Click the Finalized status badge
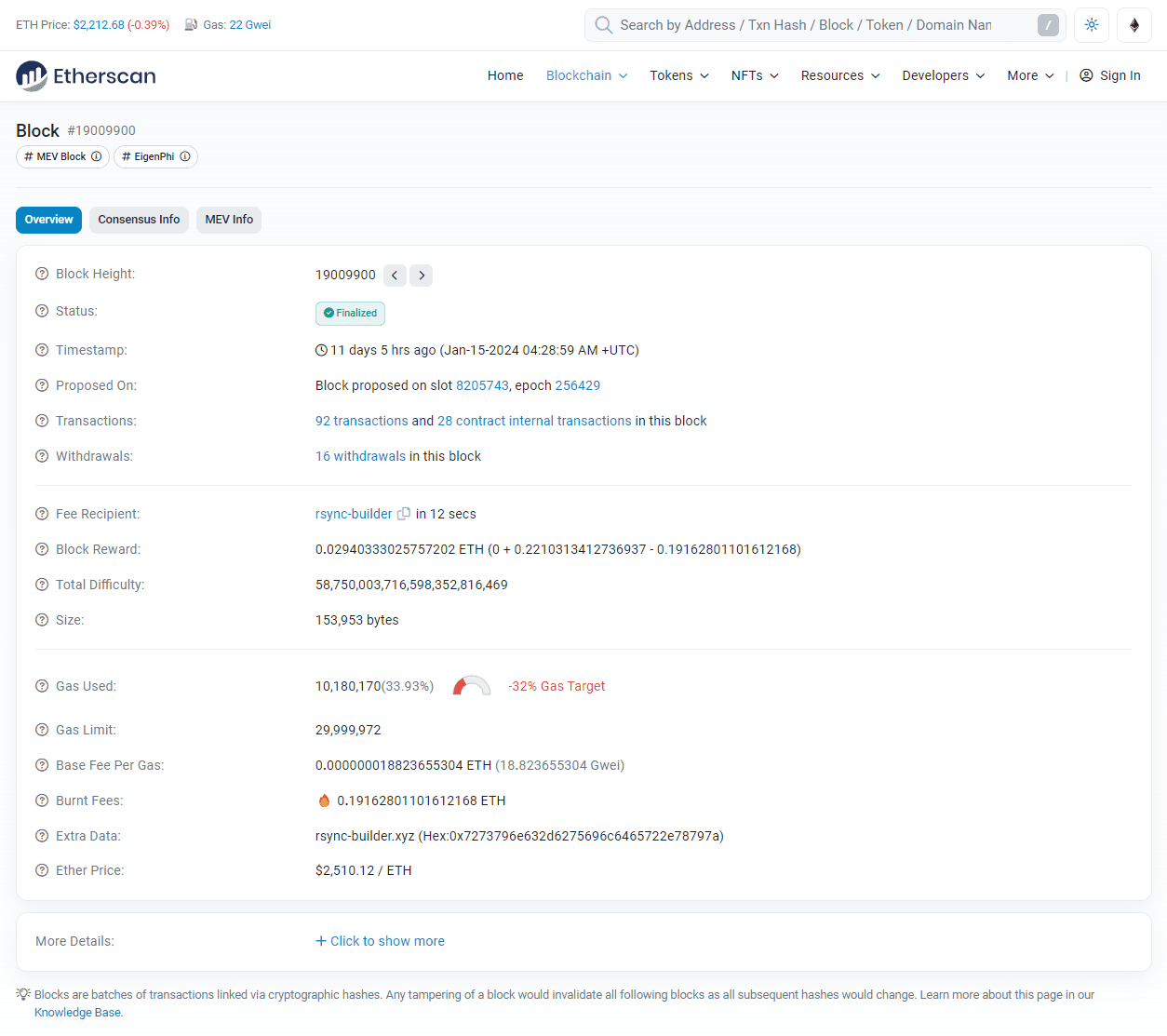Viewport: 1167px width, 1036px height. tap(350, 313)
